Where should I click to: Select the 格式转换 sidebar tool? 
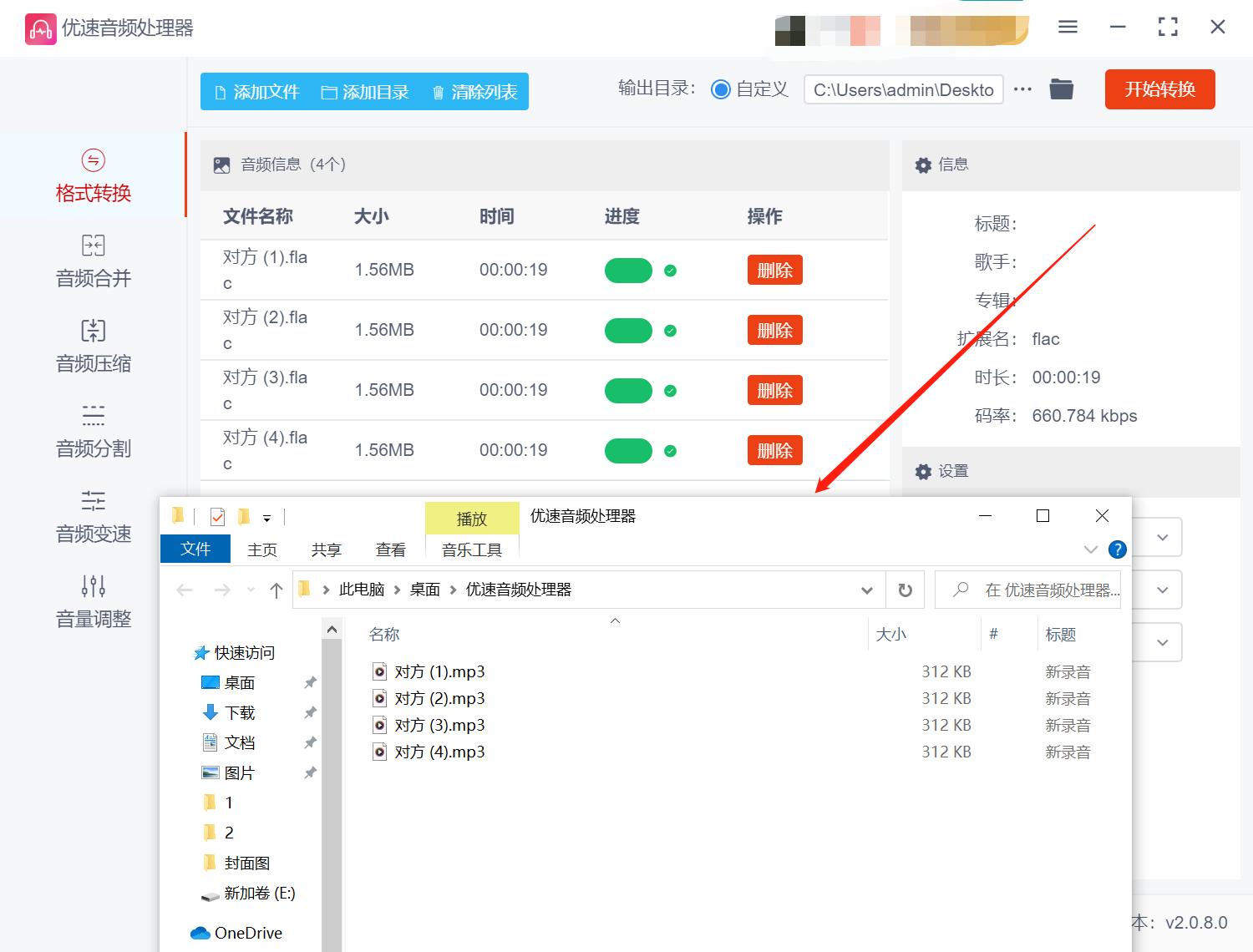click(92, 175)
